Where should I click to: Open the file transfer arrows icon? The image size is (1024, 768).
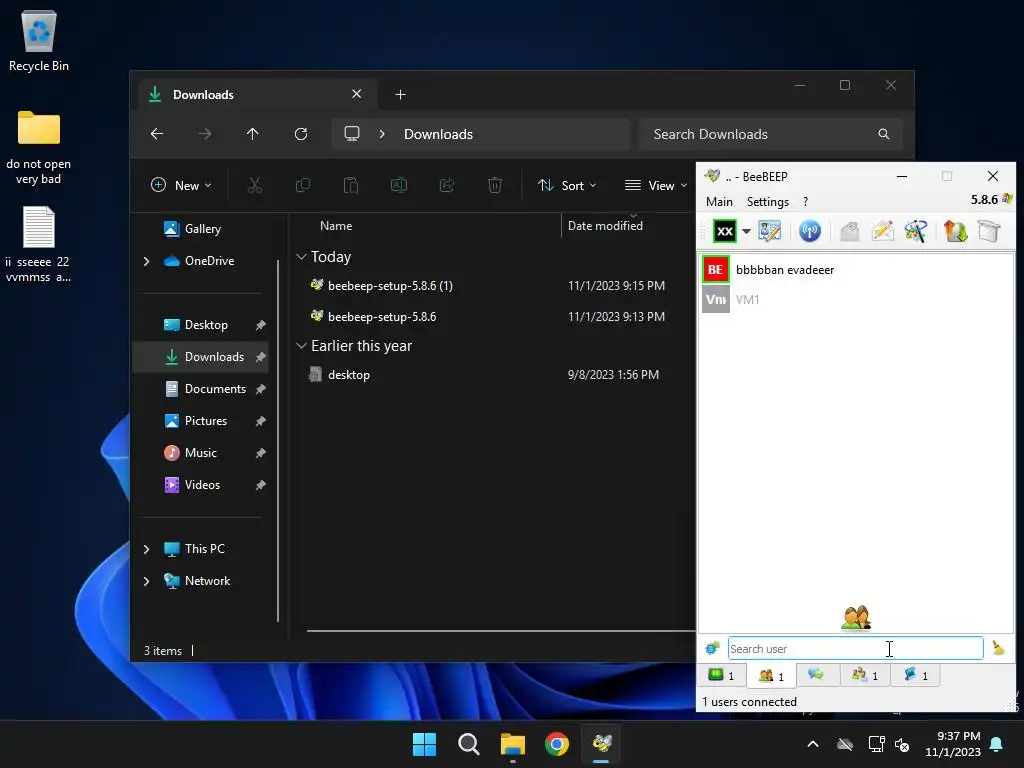pyautogui.click(x=955, y=231)
